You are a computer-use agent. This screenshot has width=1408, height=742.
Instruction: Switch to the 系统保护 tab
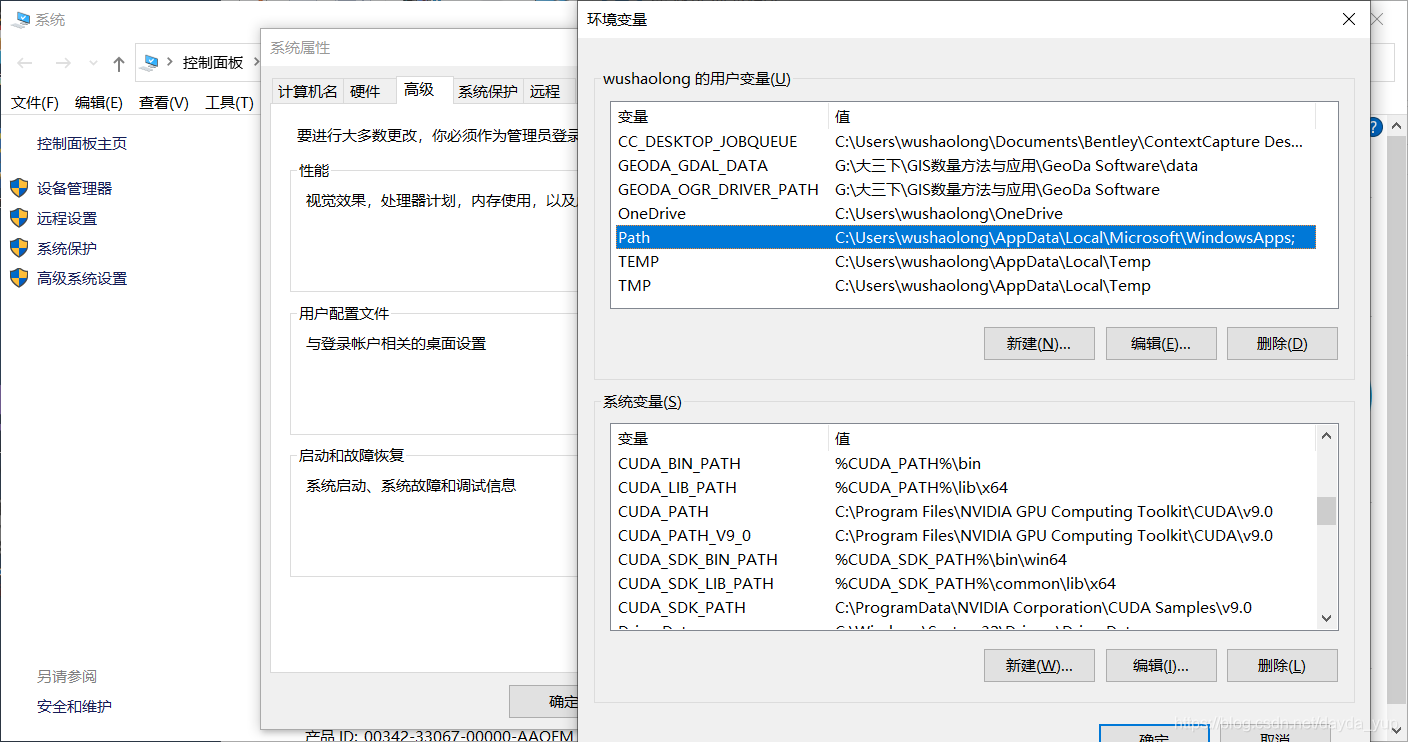click(488, 91)
